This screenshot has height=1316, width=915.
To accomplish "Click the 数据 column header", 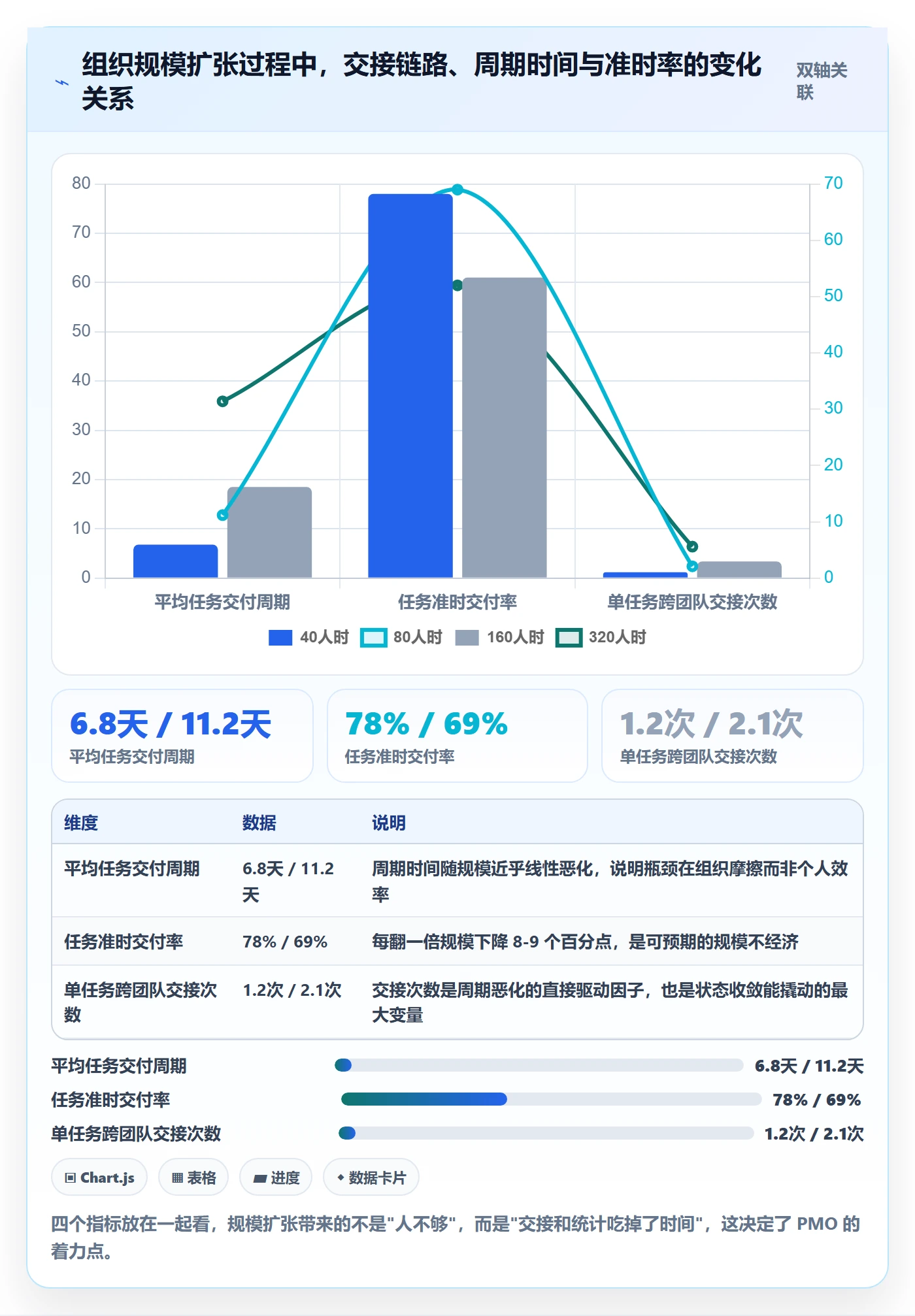I will click(259, 823).
